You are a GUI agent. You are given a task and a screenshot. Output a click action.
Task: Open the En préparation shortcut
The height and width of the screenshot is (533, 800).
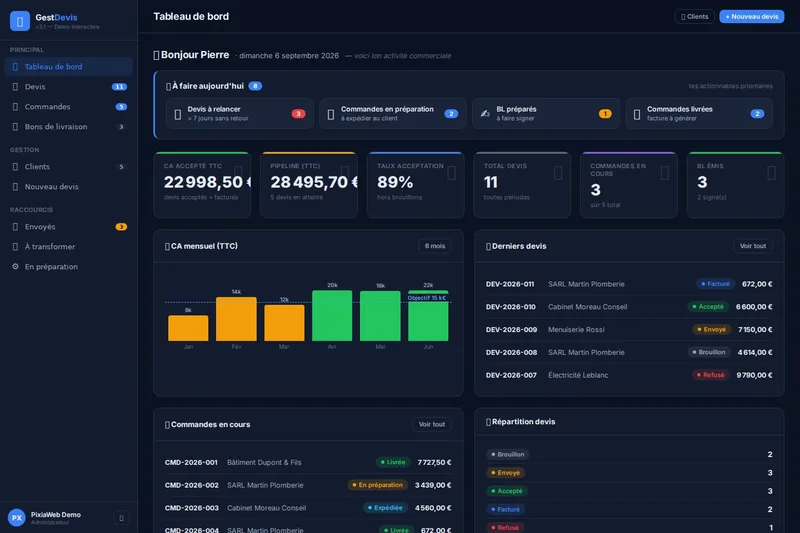68,266
